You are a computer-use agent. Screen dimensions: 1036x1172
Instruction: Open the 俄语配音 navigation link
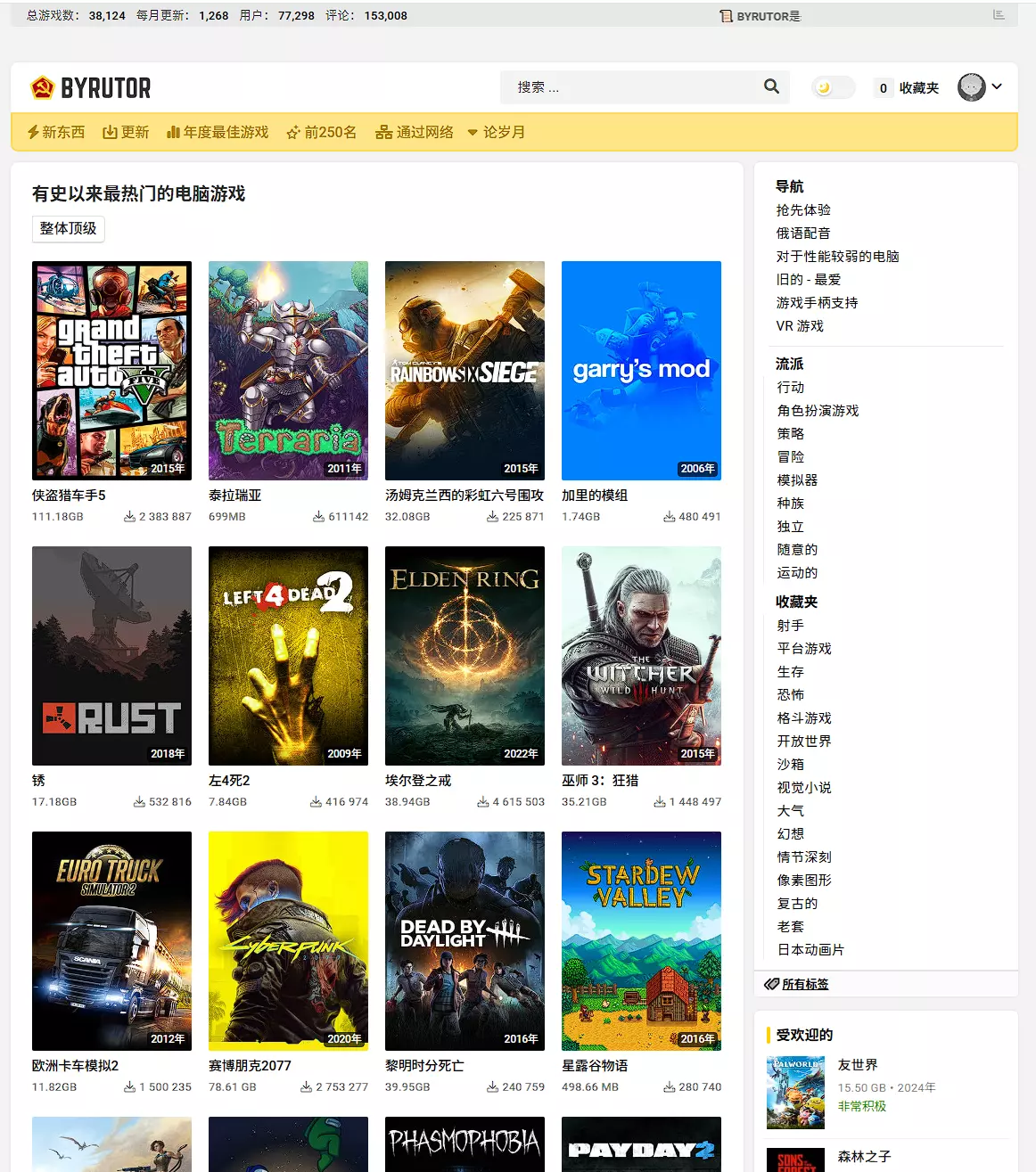tap(802, 233)
